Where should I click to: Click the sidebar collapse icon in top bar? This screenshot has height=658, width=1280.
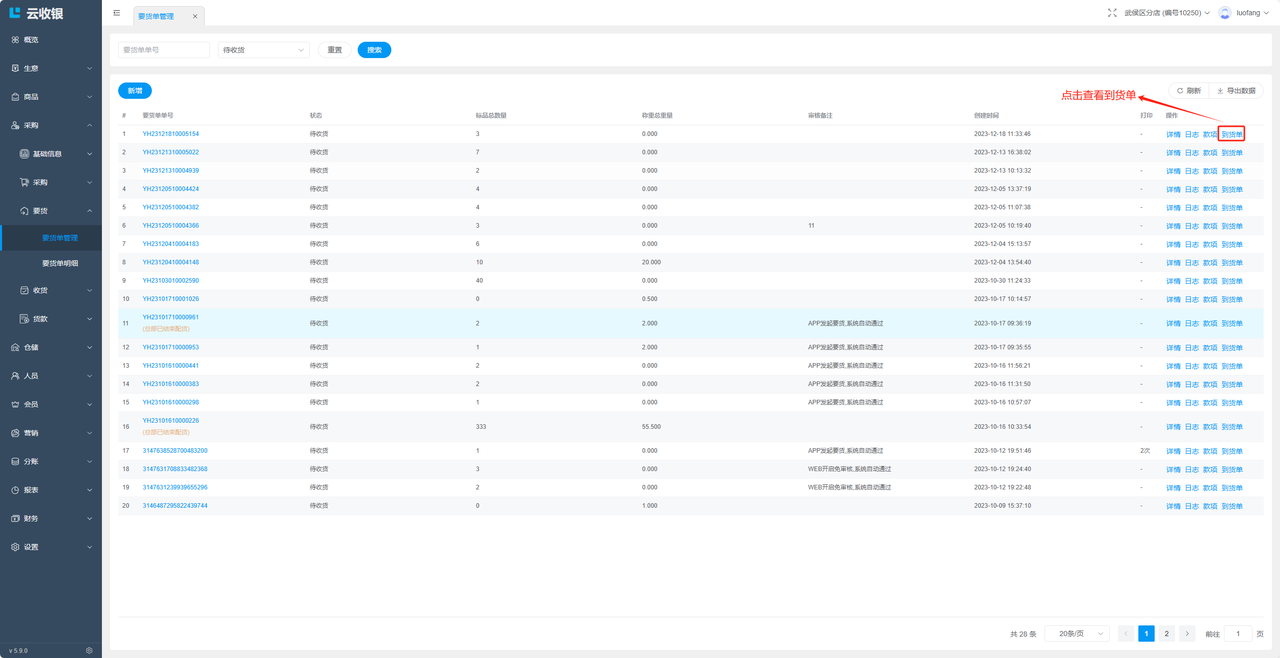[117, 13]
